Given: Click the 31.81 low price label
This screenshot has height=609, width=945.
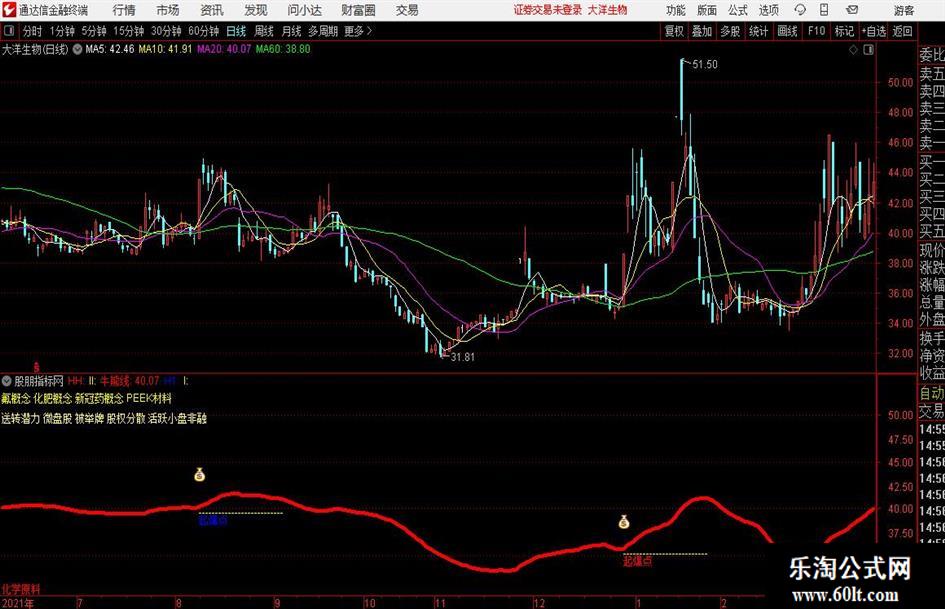Looking at the screenshot, I should [x=462, y=357].
